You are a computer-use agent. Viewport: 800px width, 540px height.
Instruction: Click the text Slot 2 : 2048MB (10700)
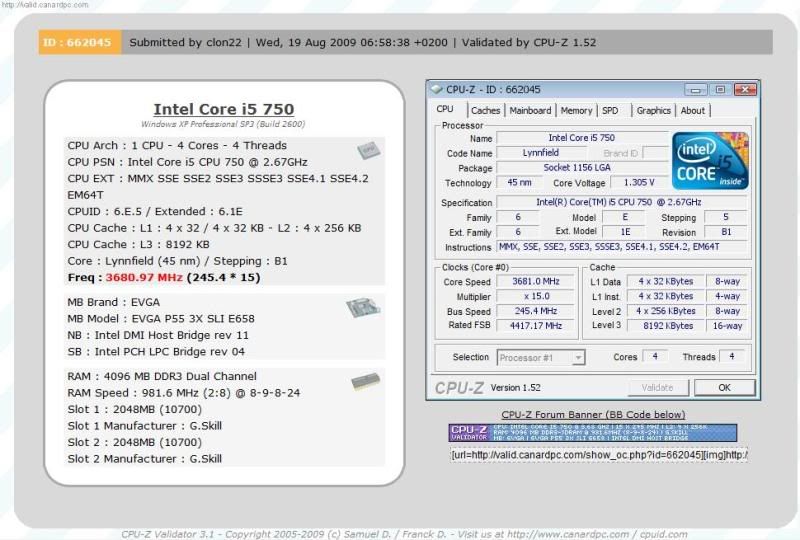134,443
